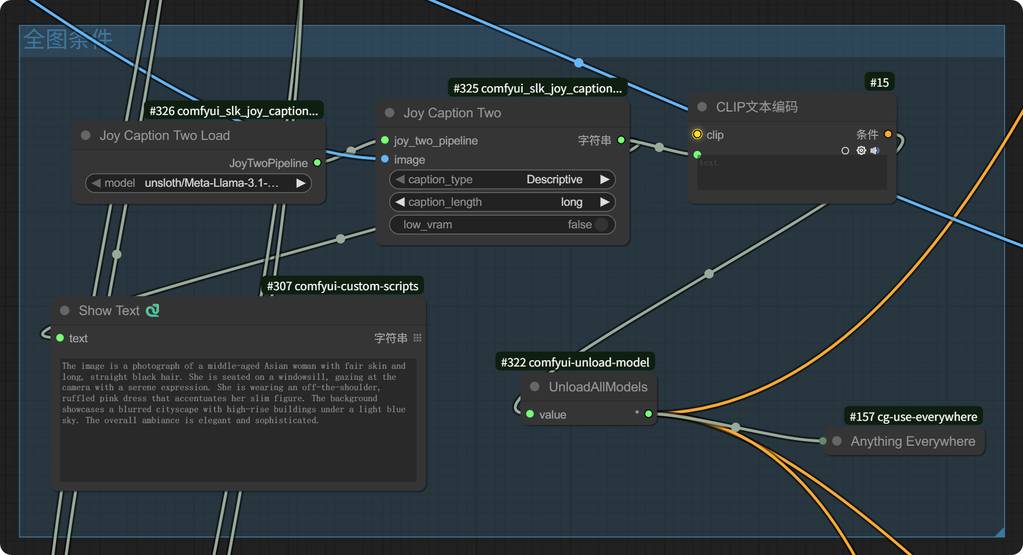1023x555 pixels.
Task: Collapse the Joy Caption Two node via its dot
Action: pos(389,113)
